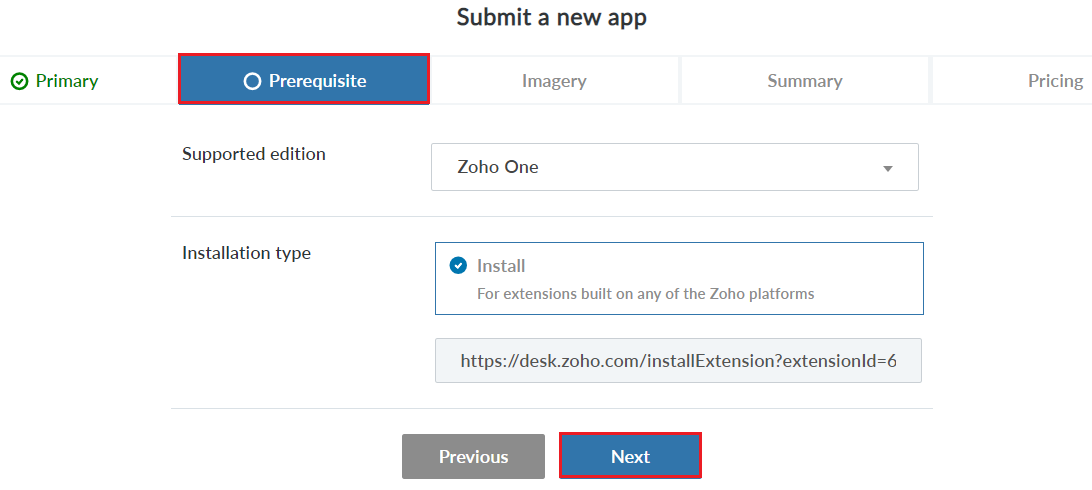Screen dimensions: 1092x490
Task: Switch to the Imagery tab
Action: [554, 81]
